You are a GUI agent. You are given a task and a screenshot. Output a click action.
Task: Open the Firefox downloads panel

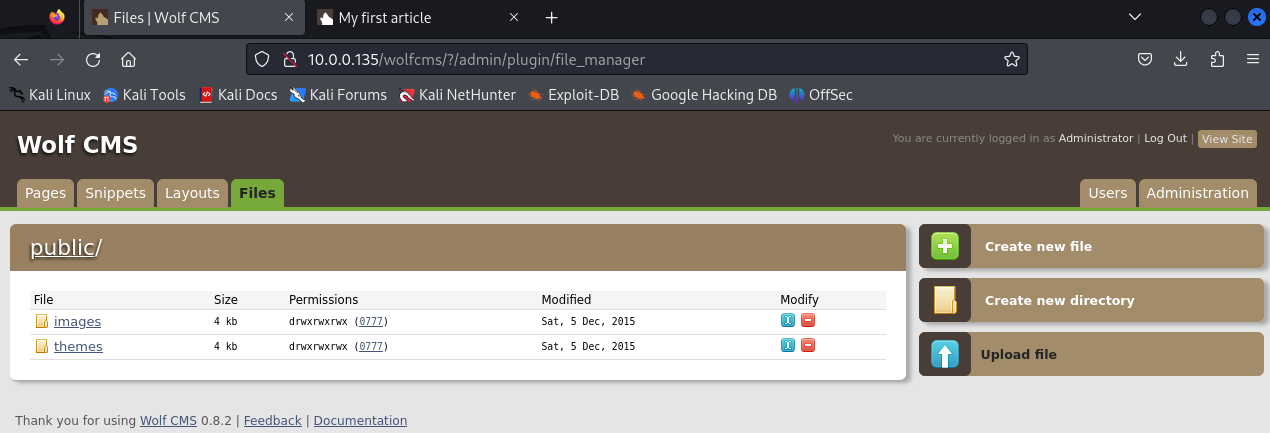(1181, 60)
